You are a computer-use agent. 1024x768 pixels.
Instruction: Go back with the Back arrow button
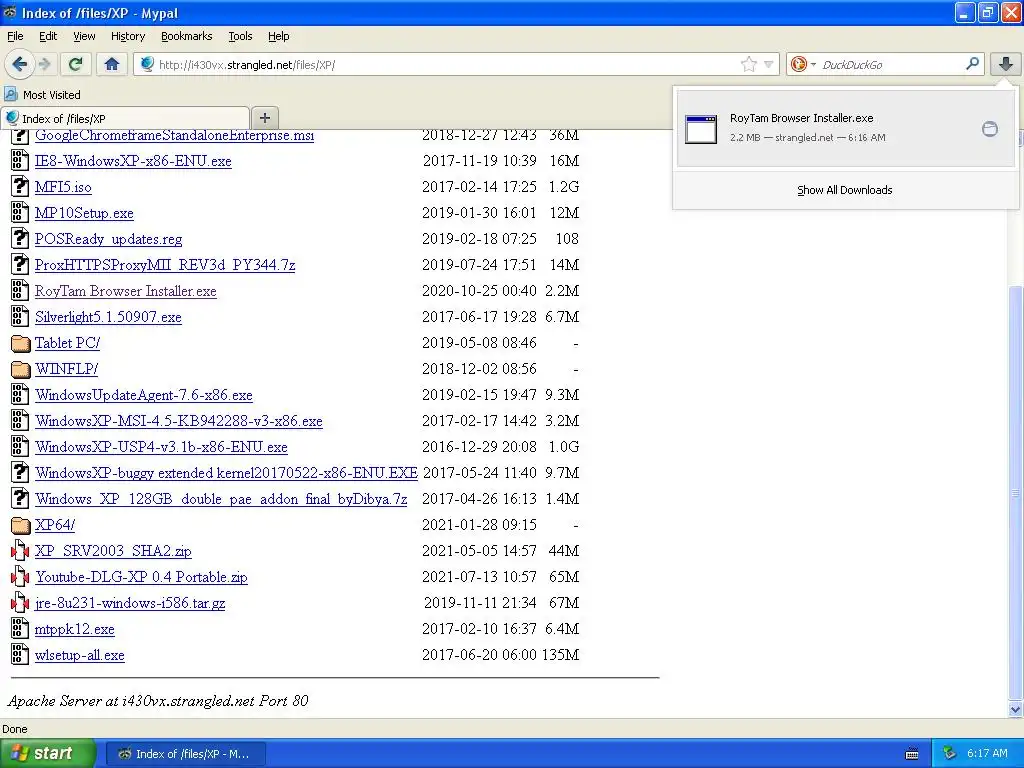[x=20, y=64]
